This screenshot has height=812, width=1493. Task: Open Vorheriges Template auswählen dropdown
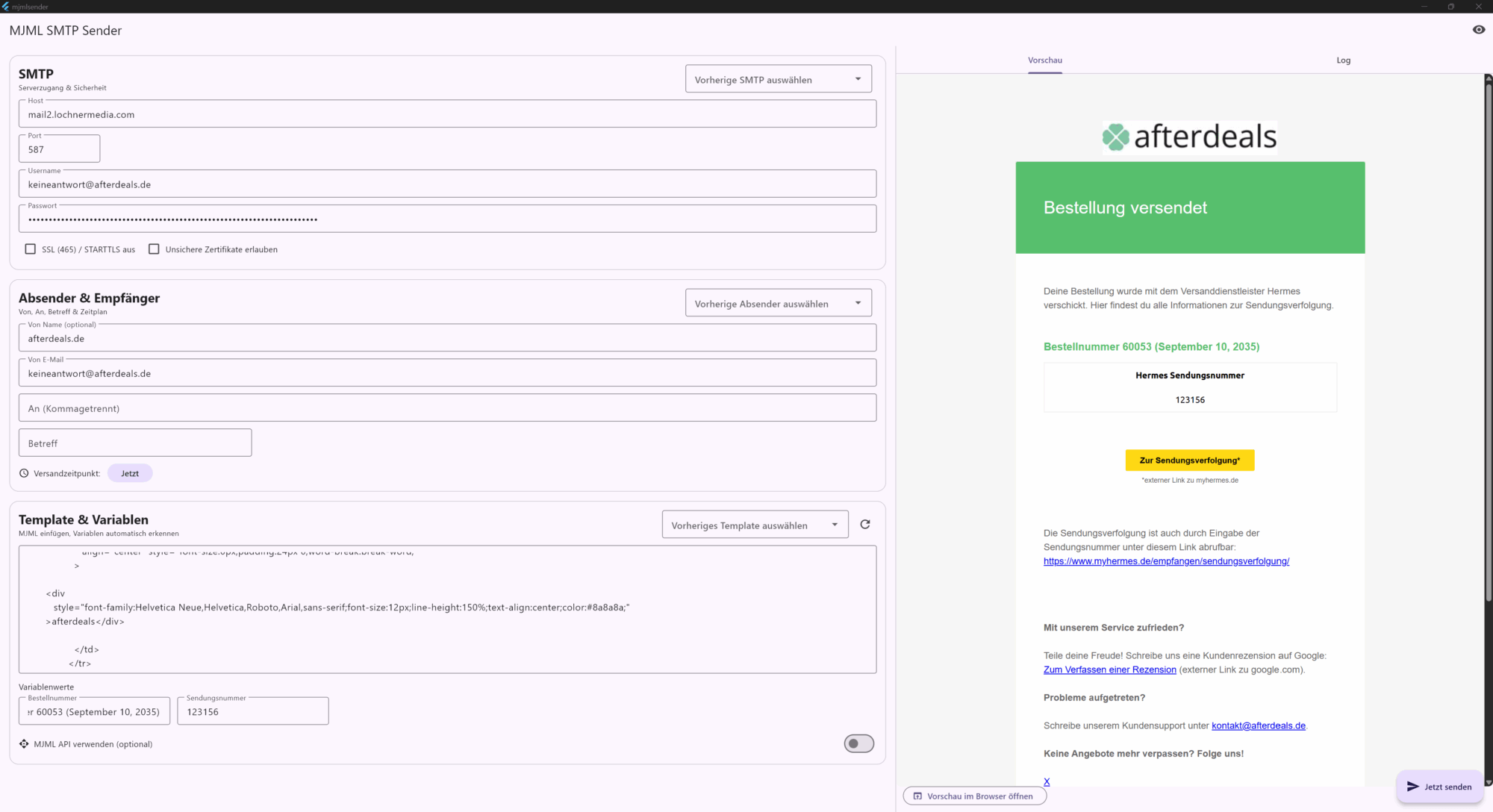[755, 525]
